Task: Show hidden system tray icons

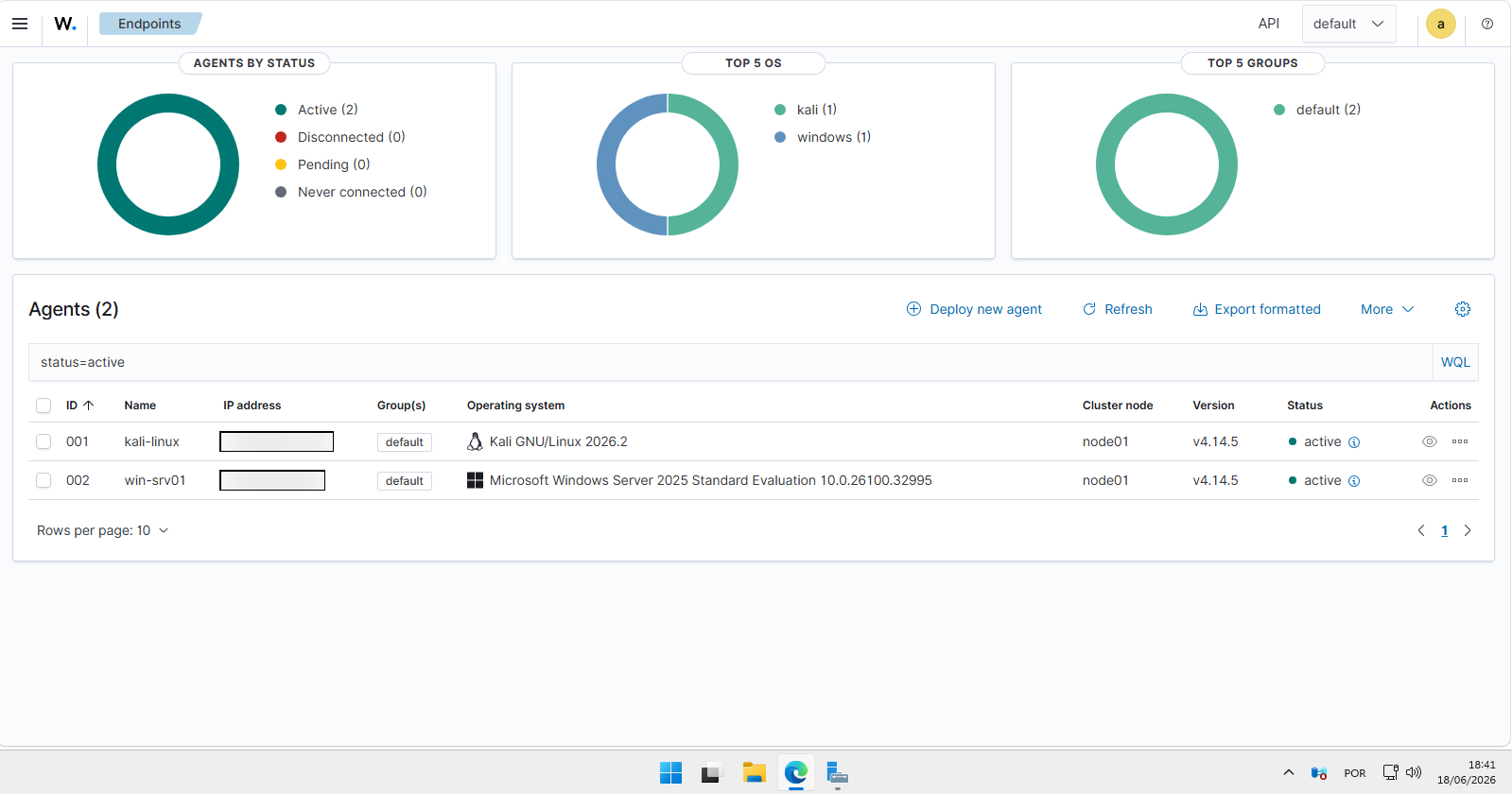Action: pyautogui.click(x=1289, y=772)
